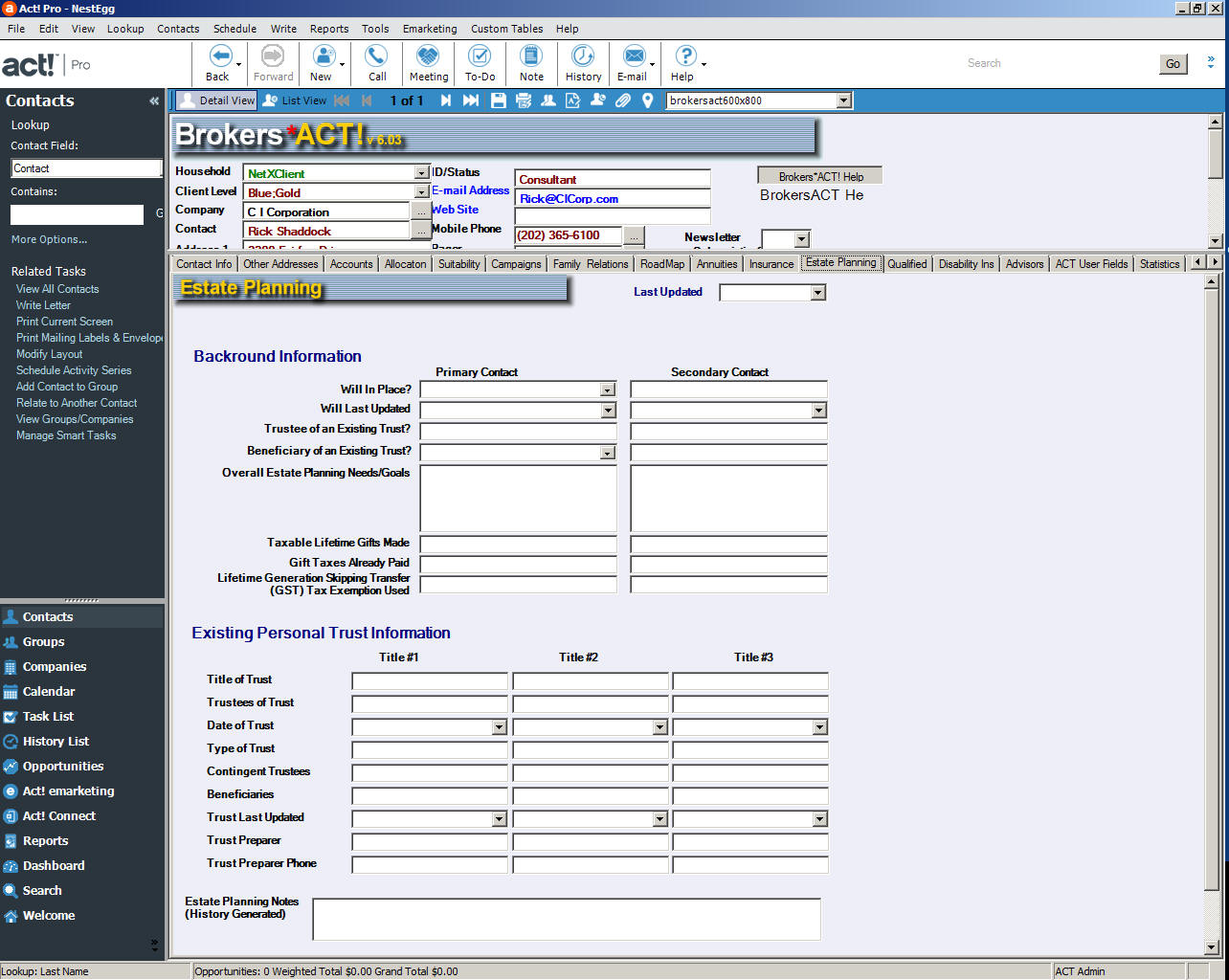This screenshot has width=1229, height=980.
Task: Expand Secondary Will Last Updated dropdown
Action: click(818, 411)
